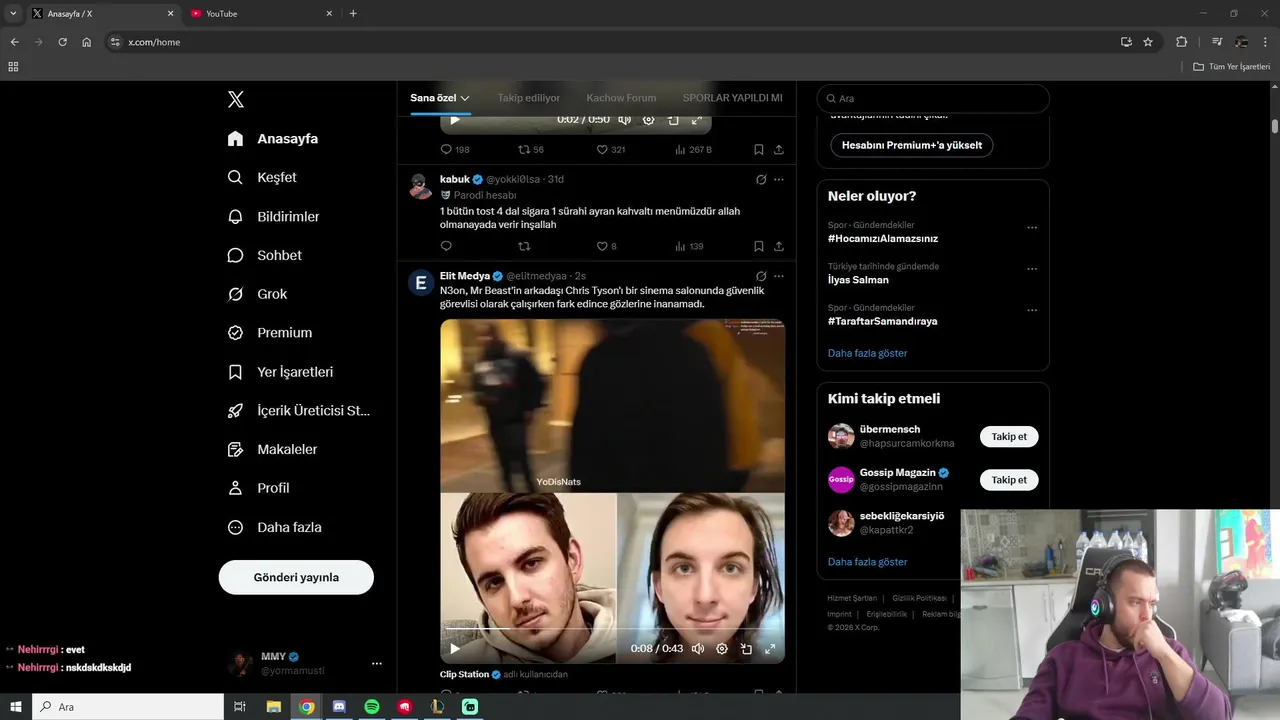Open the #HocamızıAlamazsınız trend
1280x720 pixels.
tap(883, 238)
